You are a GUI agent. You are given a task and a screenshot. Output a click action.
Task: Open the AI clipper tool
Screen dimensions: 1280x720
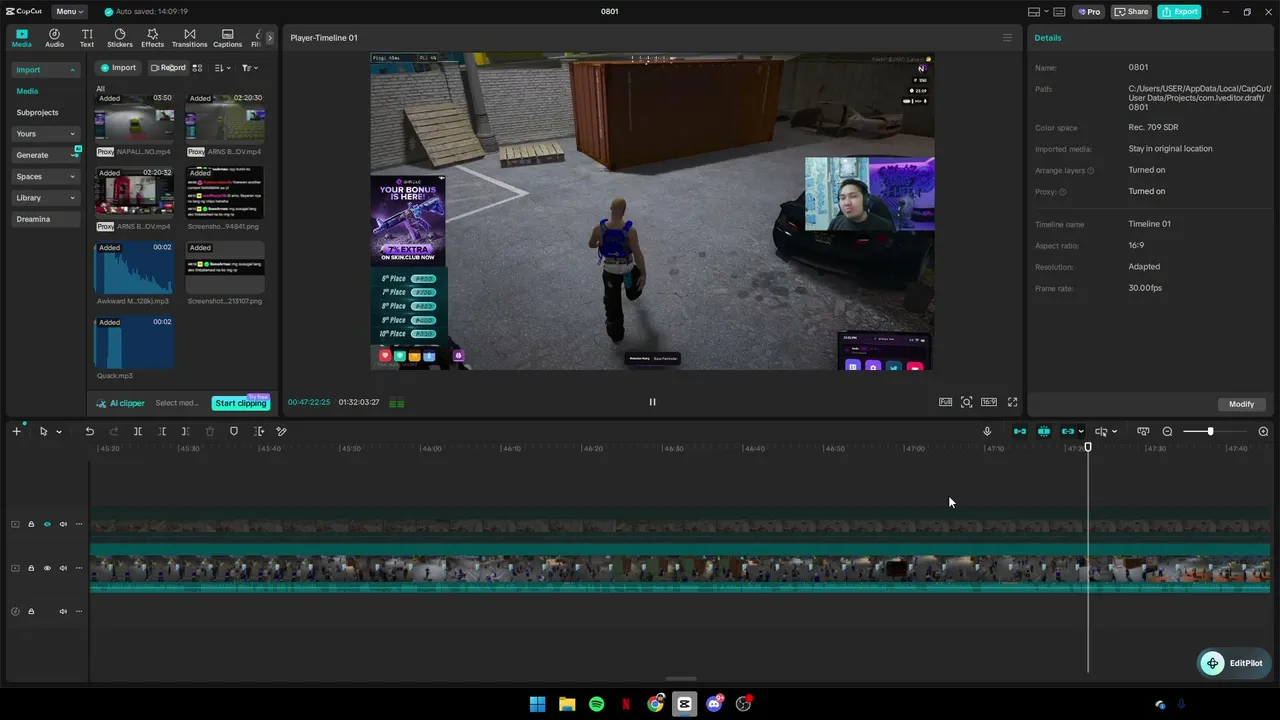[x=121, y=403]
